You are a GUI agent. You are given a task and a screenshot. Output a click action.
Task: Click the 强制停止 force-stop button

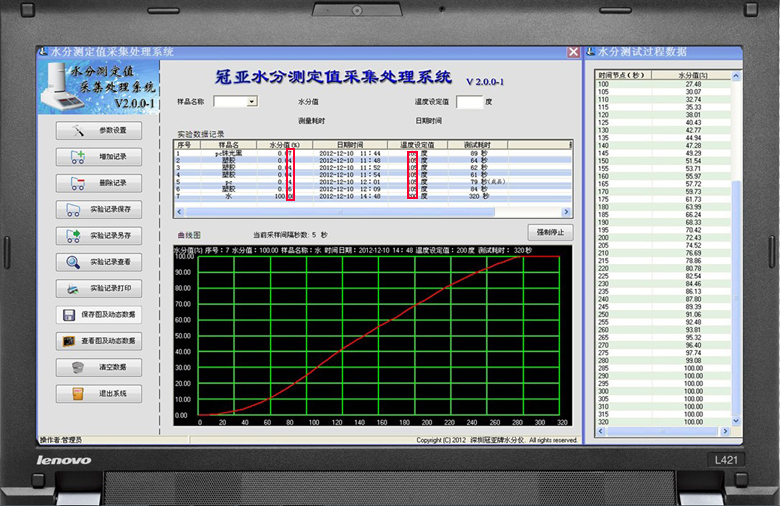point(550,232)
